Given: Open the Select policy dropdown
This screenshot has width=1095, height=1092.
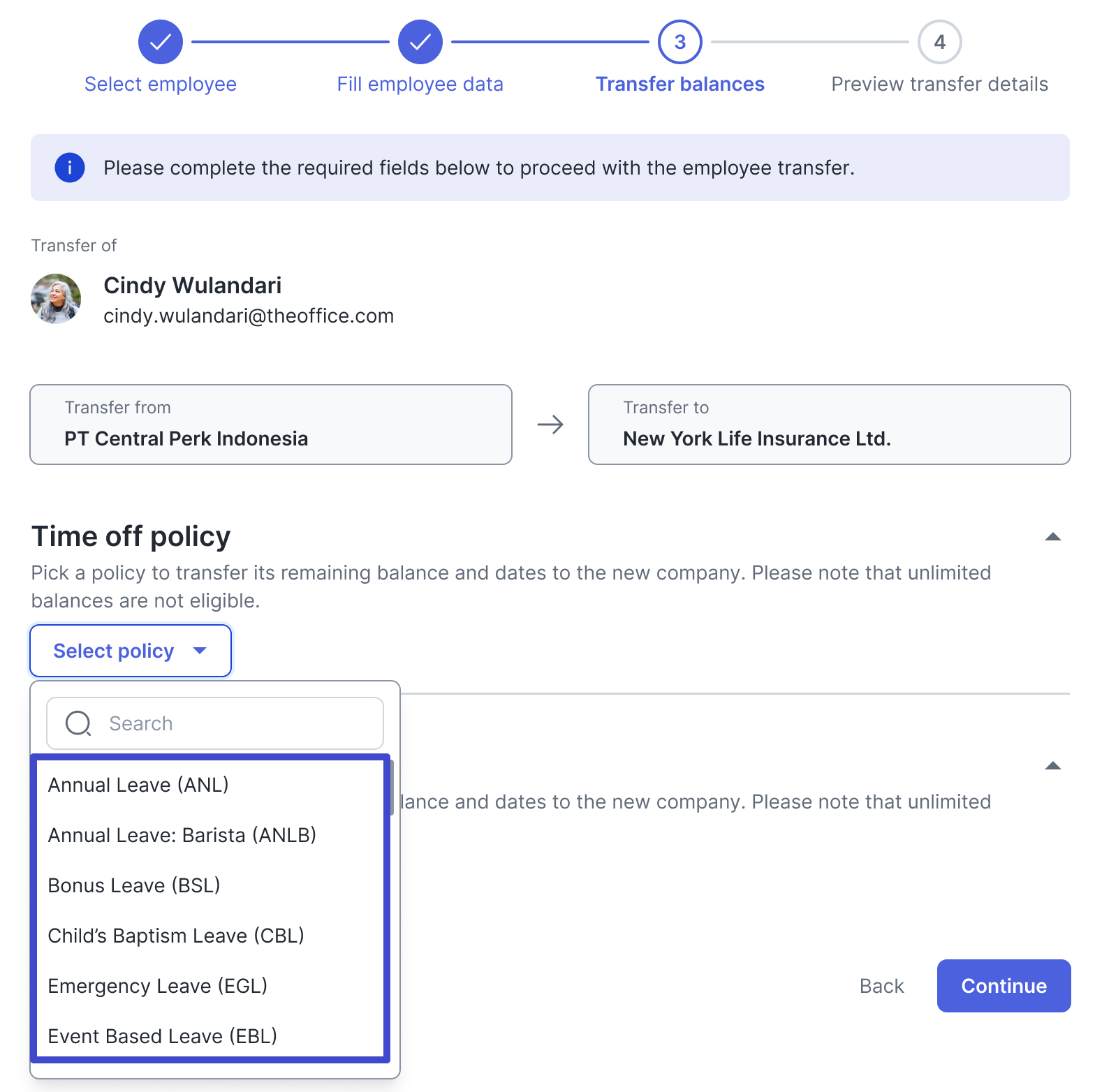Looking at the screenshot, I should click(x=131, y=651).
